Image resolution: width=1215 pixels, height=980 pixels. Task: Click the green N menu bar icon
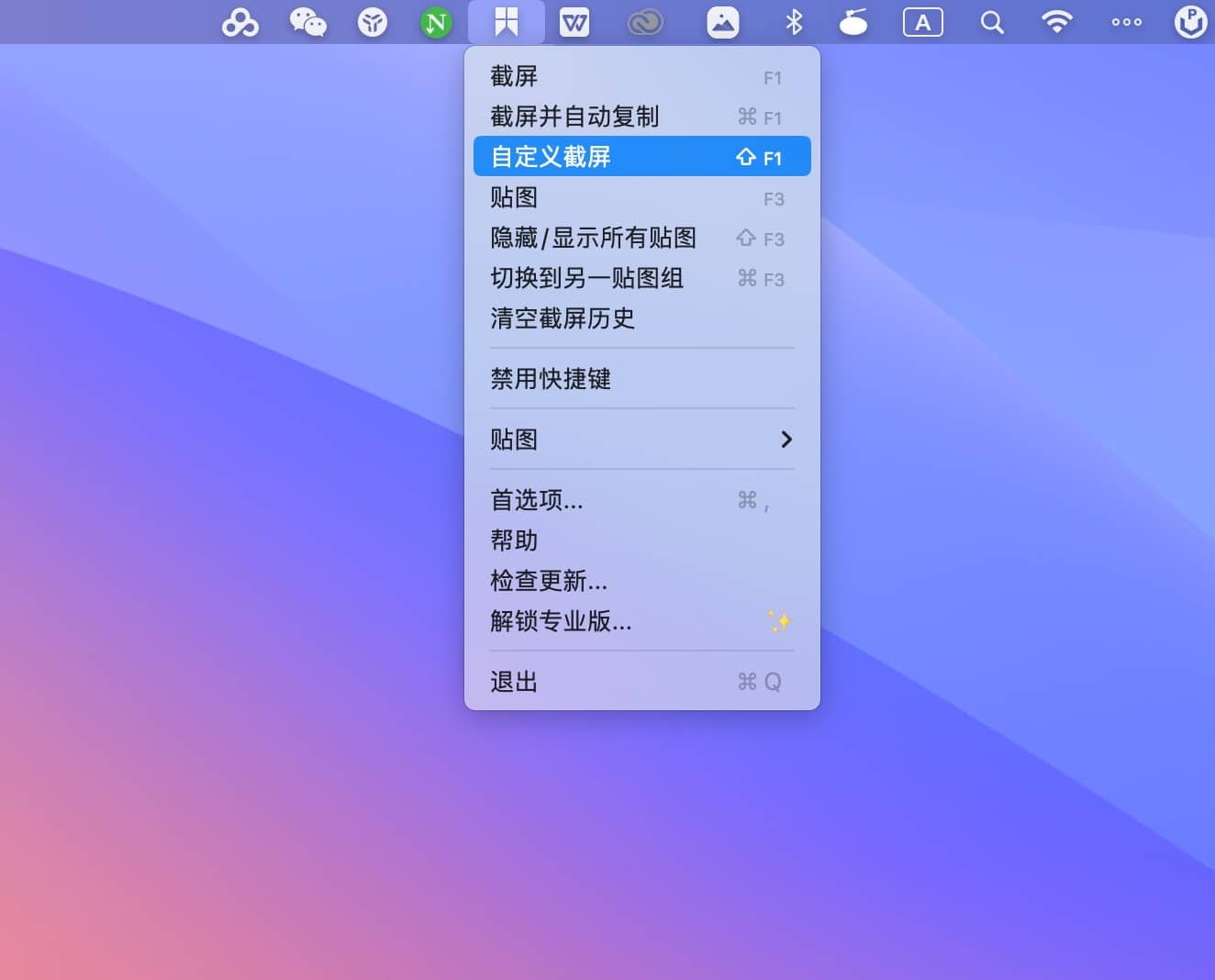coord(436,22)
